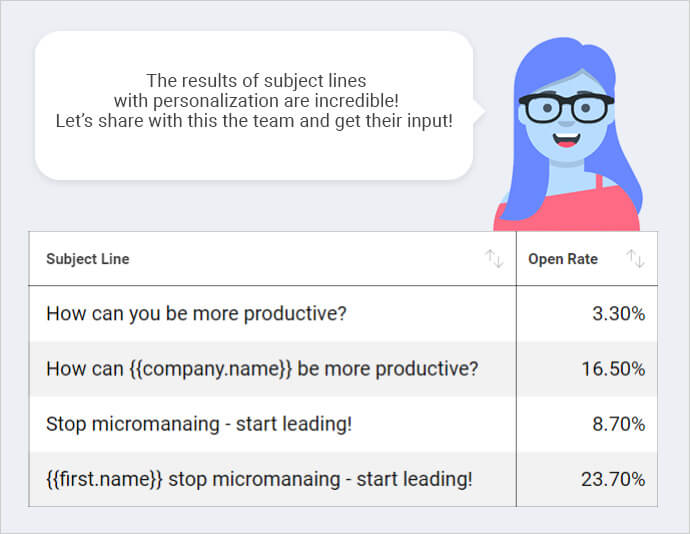Click the speech bubble message text

click(254, 101)
